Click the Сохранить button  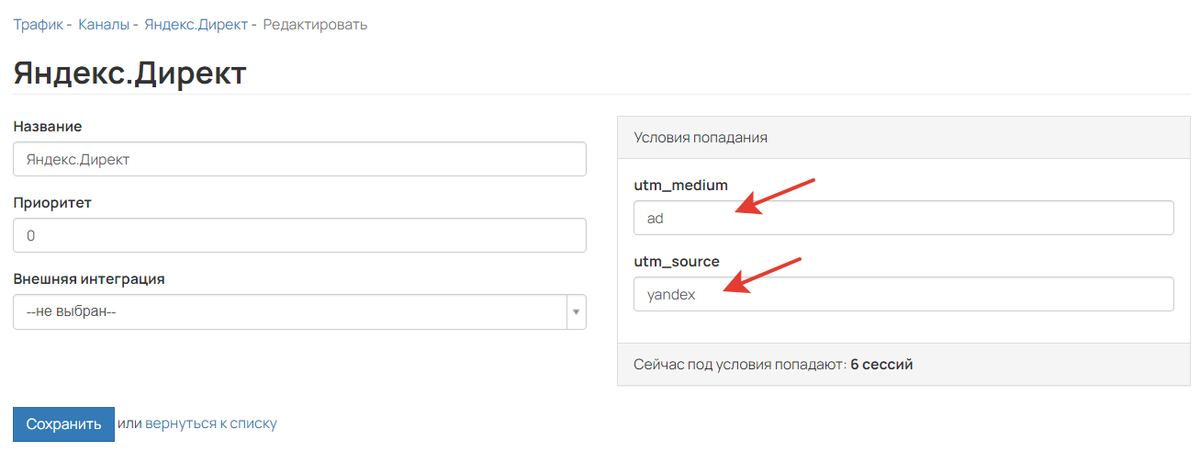point(64,424)
